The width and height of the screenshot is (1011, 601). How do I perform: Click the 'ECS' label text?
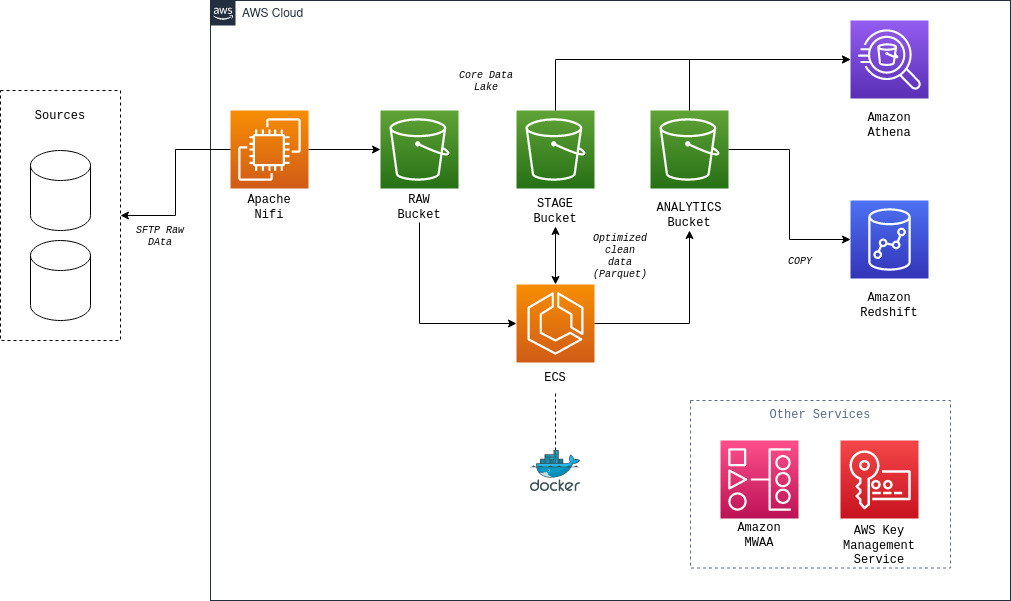[555, 377]
